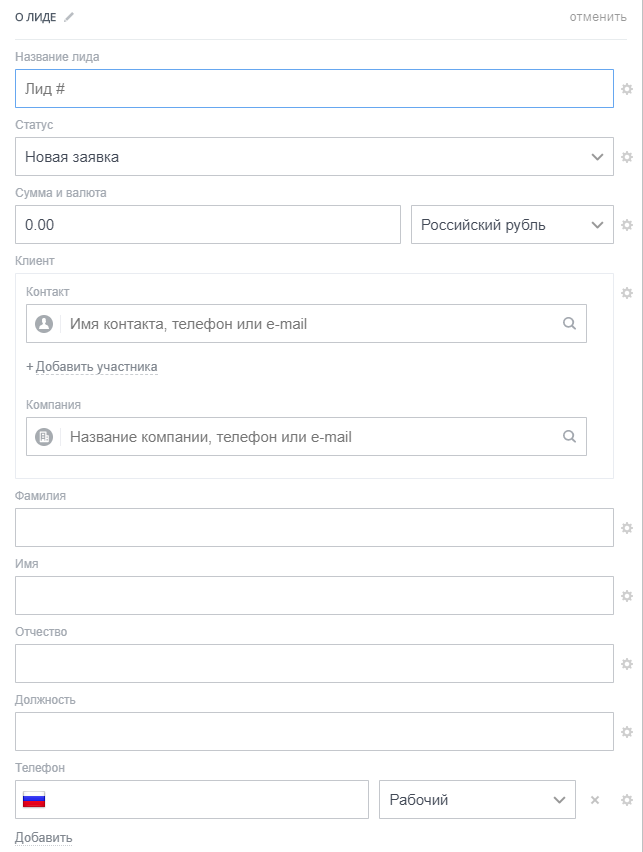Click the отменить link
The height and width of the screenshot is (852, 643).
[598, 17]
